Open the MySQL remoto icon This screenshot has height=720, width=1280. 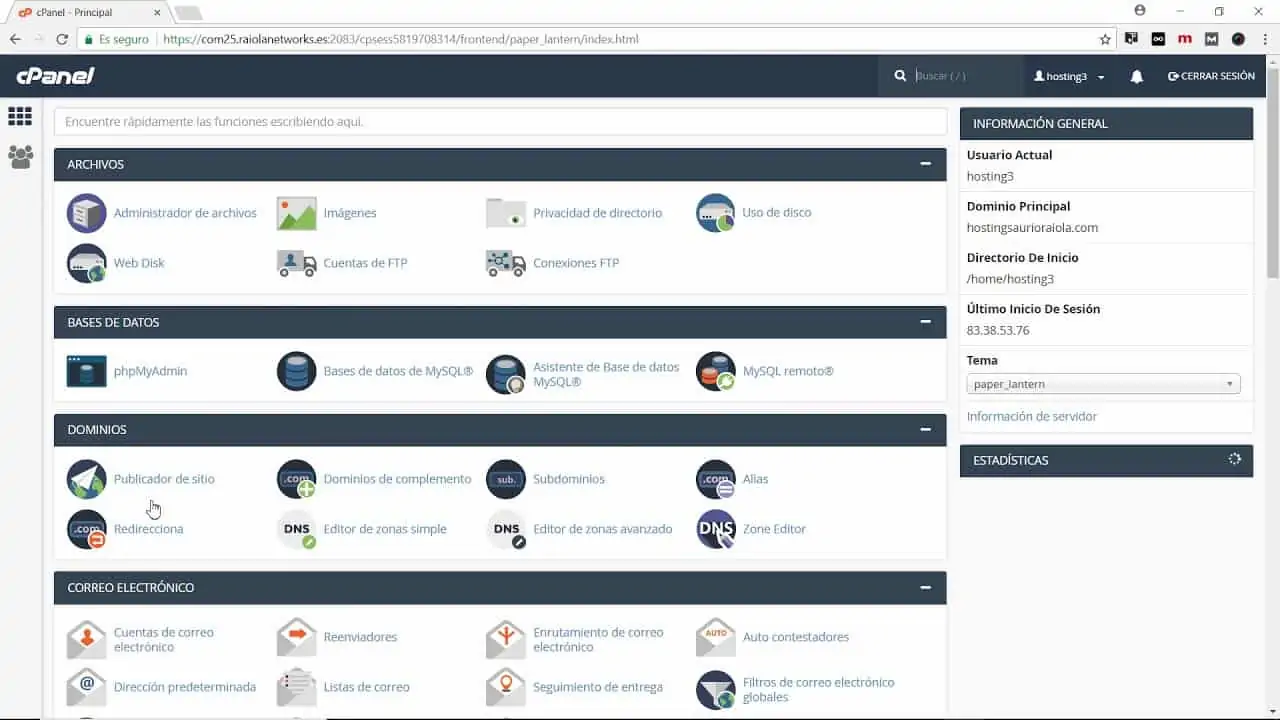pyautogui.click(x=716, y=371)
